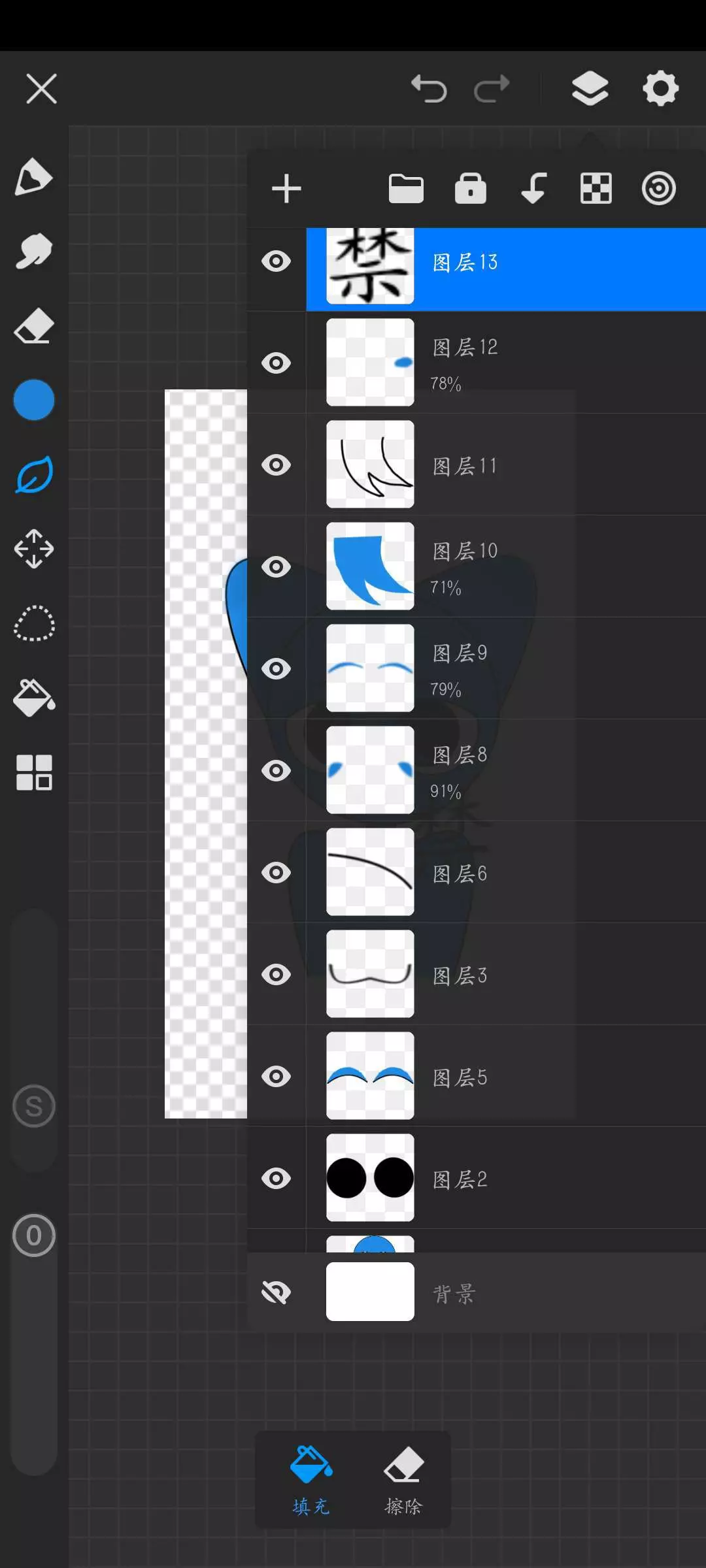
Task: Click the merge down arrow icon
Action: click(533, 189)
